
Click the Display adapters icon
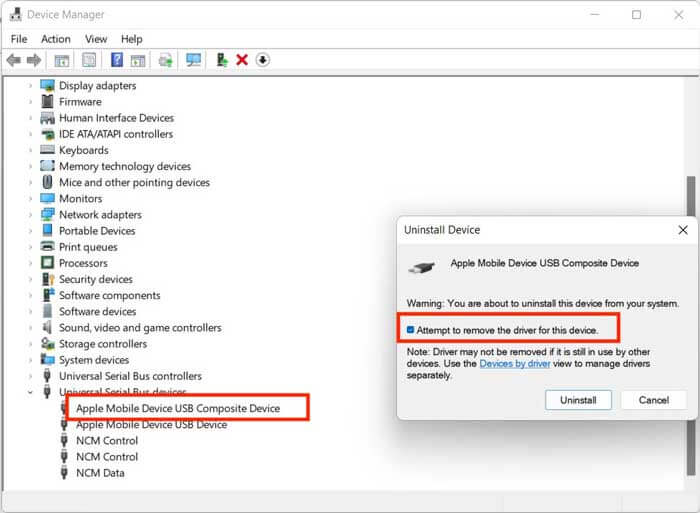tap(47, 85)
